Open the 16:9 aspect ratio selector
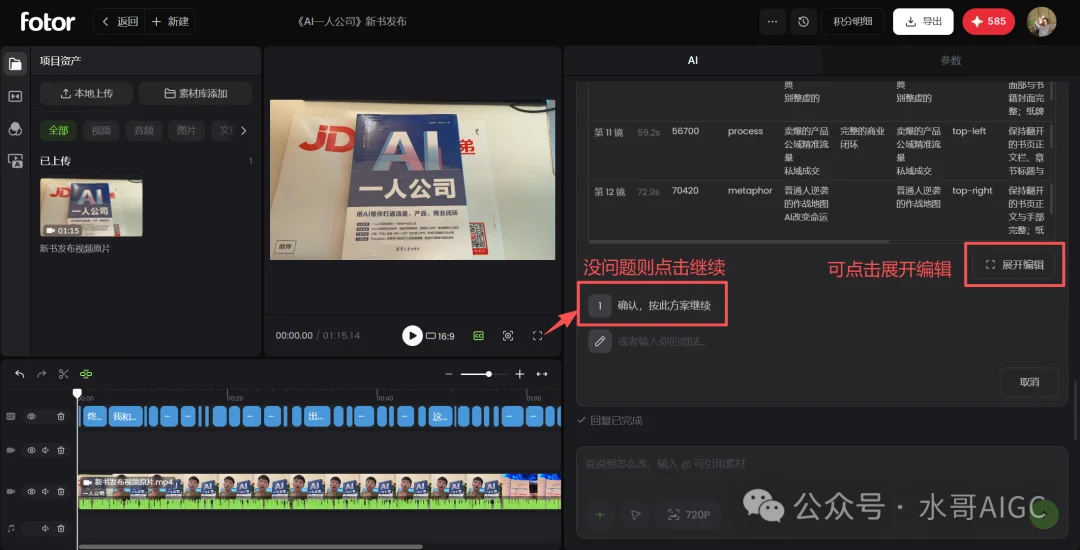The width and height of the screenshot is (1080, 550). (440, 336)
